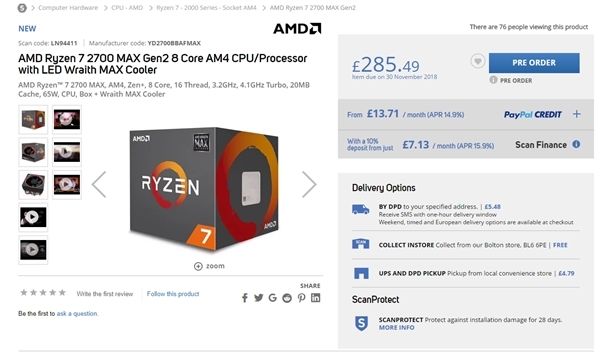The width and height of the screenshot is (600, 363).
Task: Select first Ryzen box thumbnail
Action: point(33,119)
